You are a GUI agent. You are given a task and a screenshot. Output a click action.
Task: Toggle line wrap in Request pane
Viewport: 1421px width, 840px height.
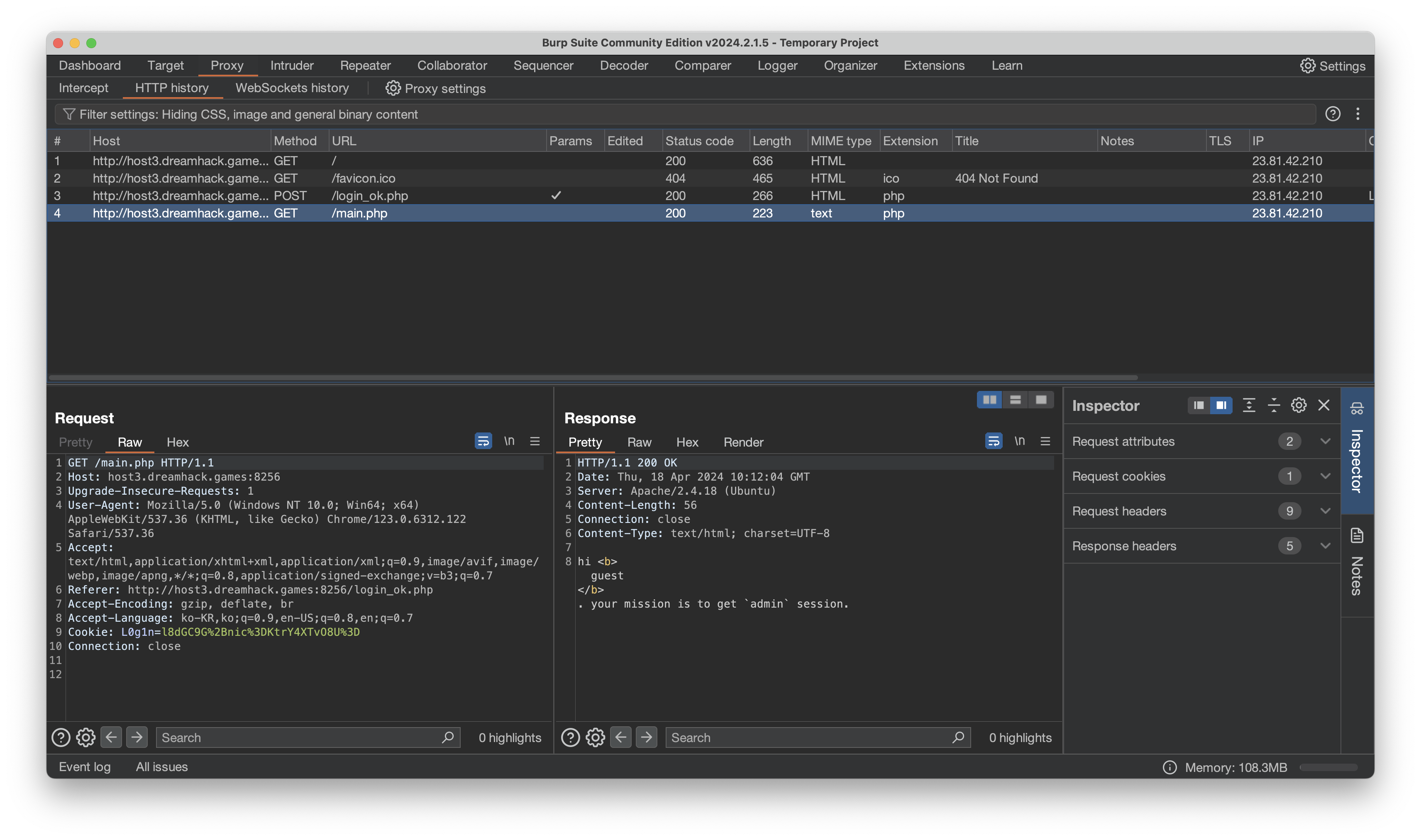483,442
